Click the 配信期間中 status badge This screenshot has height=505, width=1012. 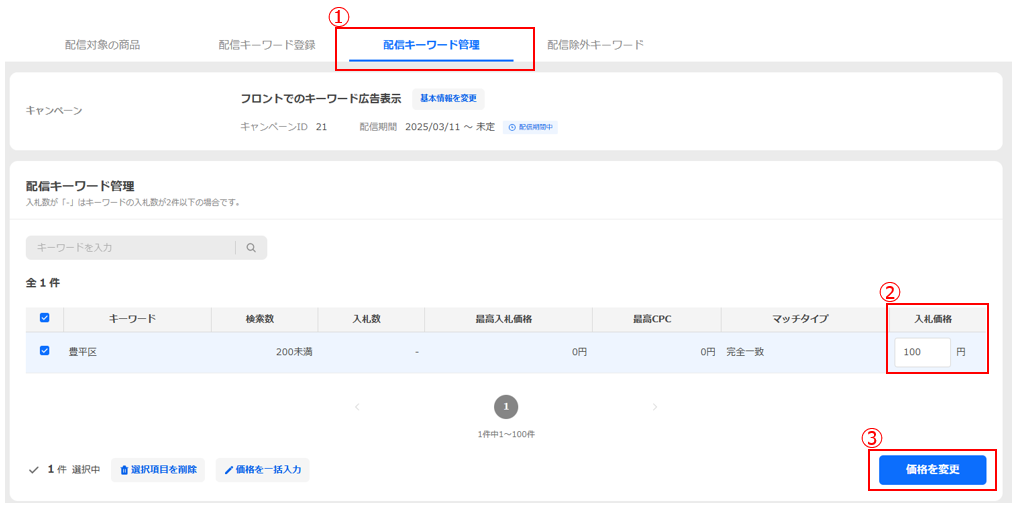coord(530,127)
